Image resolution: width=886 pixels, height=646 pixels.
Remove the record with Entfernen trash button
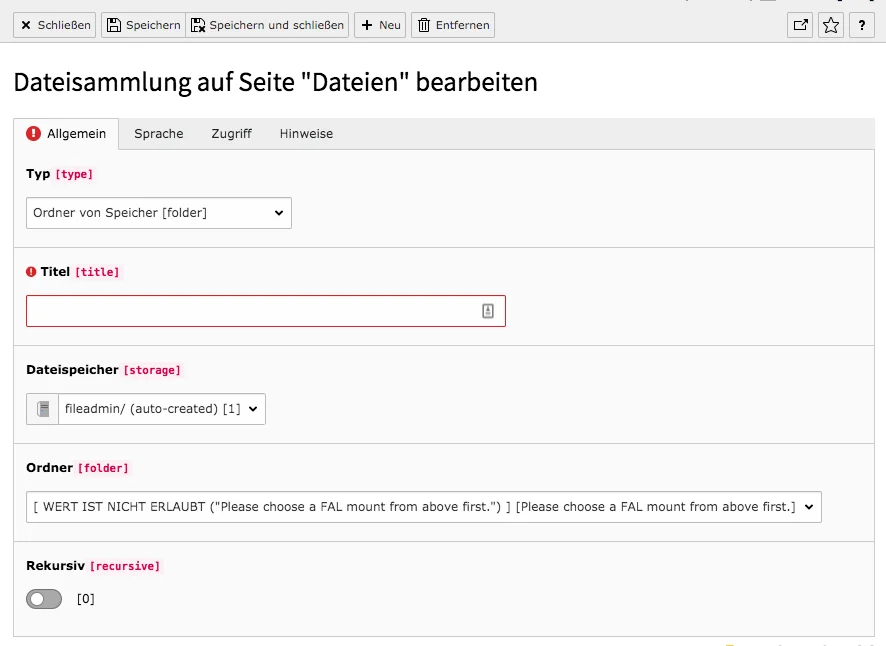[453, 25]
